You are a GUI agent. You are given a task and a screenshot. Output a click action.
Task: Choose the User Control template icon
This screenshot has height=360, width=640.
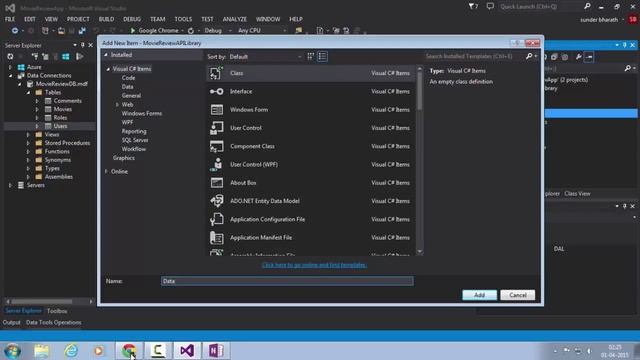coord(216,128)
